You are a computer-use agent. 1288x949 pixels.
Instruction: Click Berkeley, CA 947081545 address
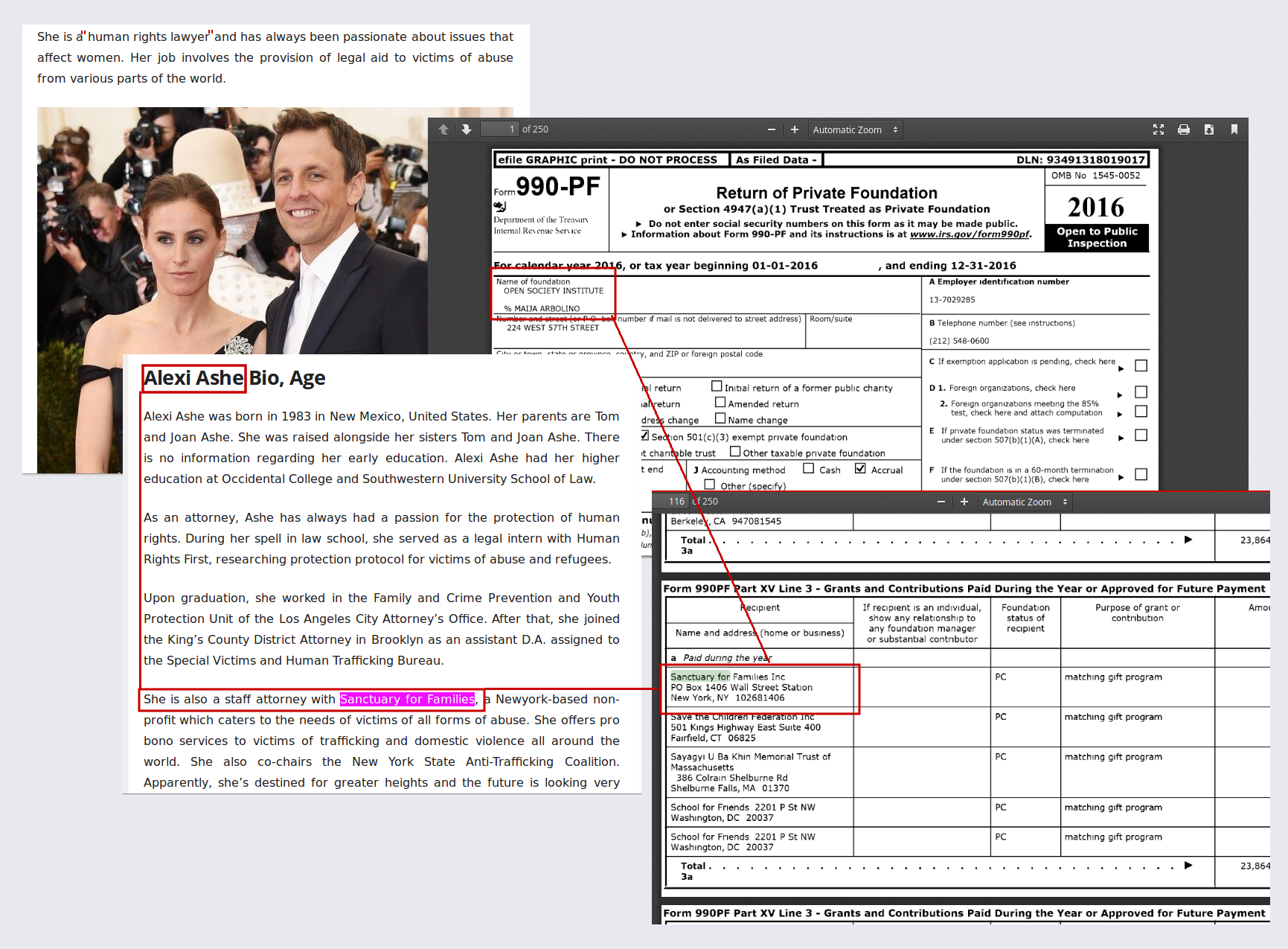click(x=725, y=521)
